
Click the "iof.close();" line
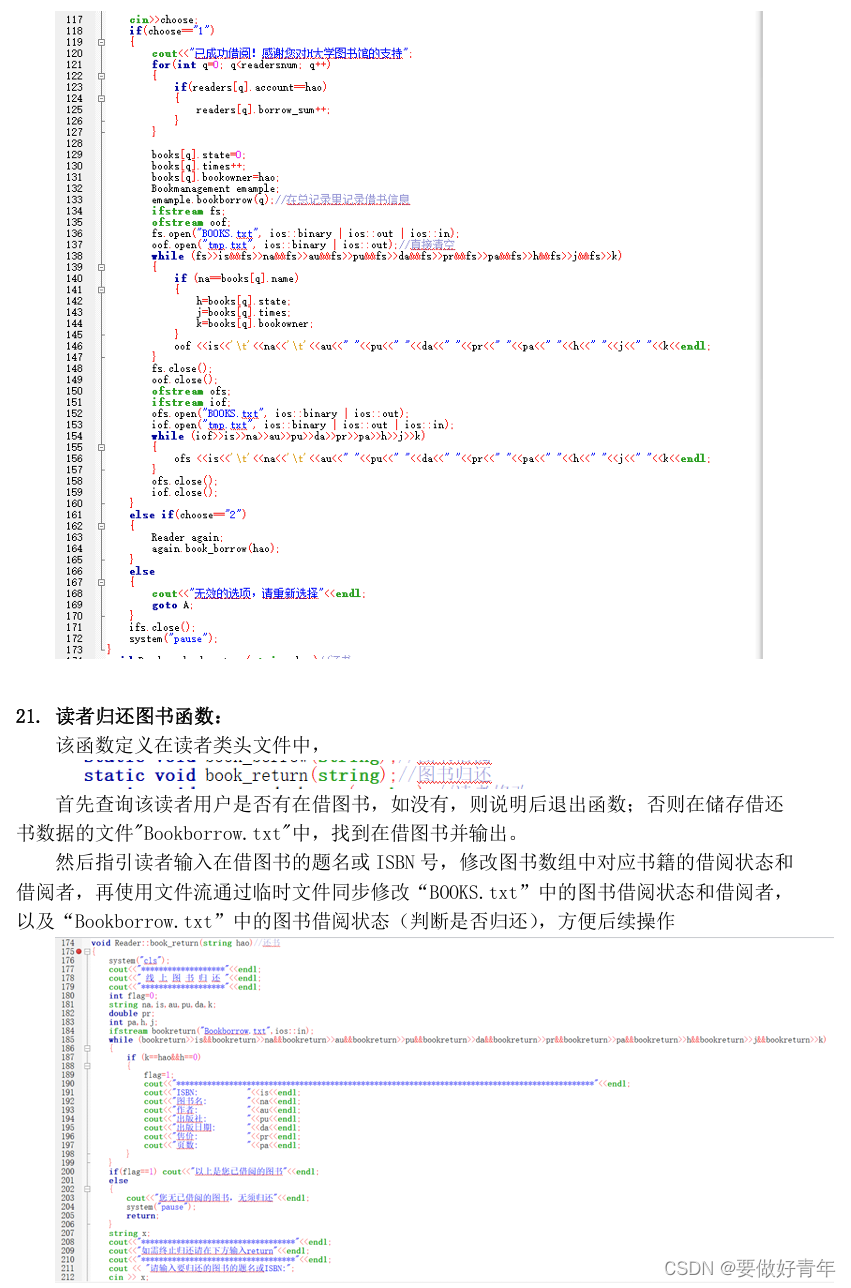point(184,492)
